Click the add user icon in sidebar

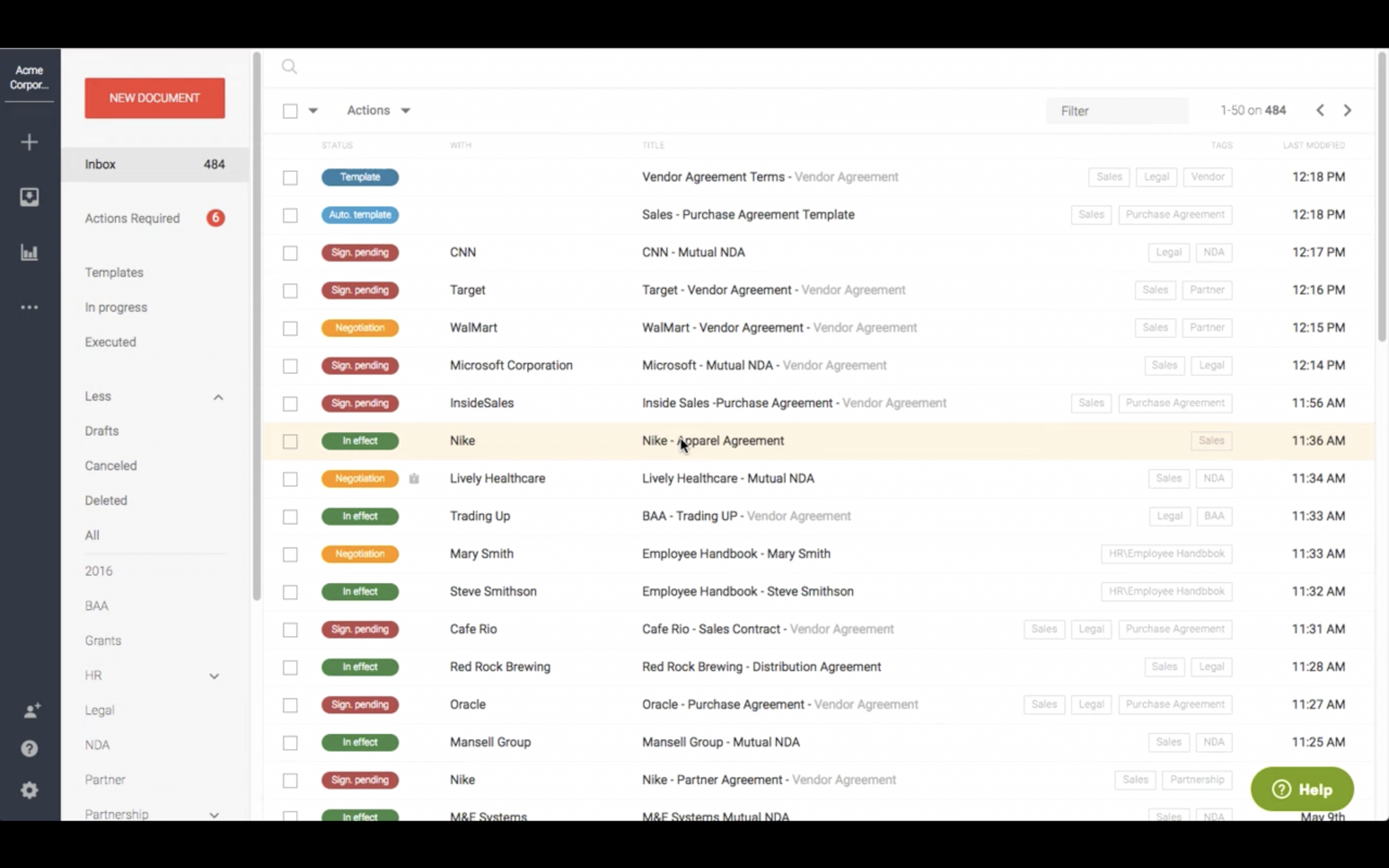31,711
